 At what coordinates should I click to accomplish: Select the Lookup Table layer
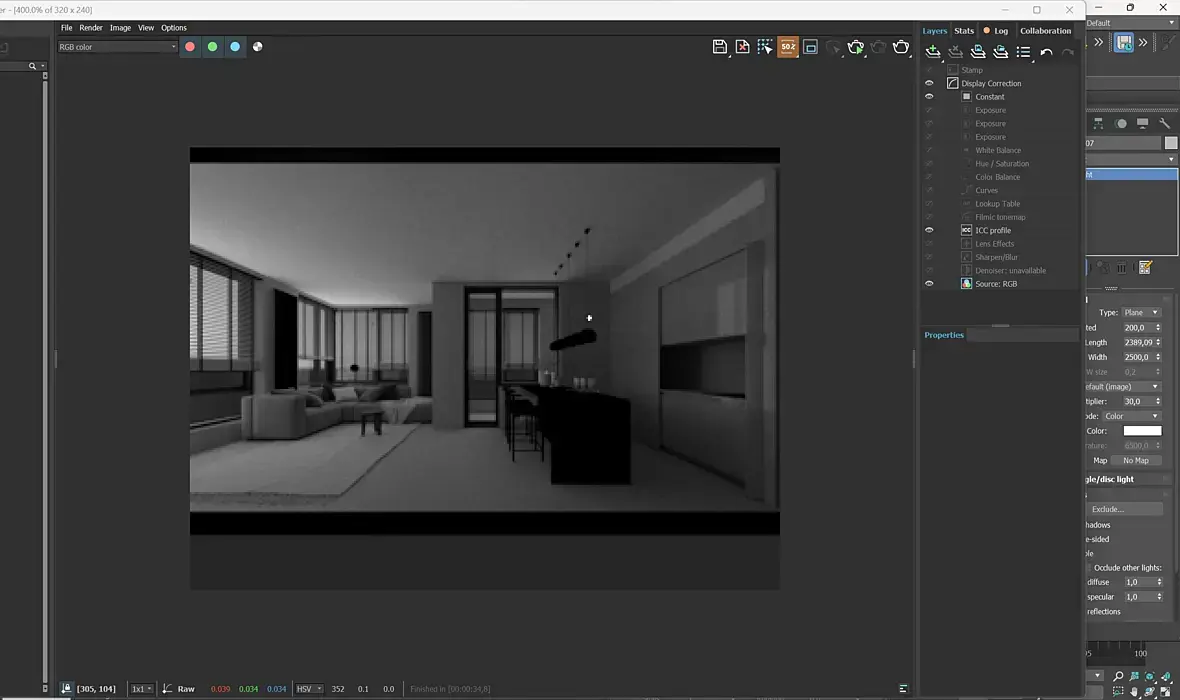[x=998, y=204]
